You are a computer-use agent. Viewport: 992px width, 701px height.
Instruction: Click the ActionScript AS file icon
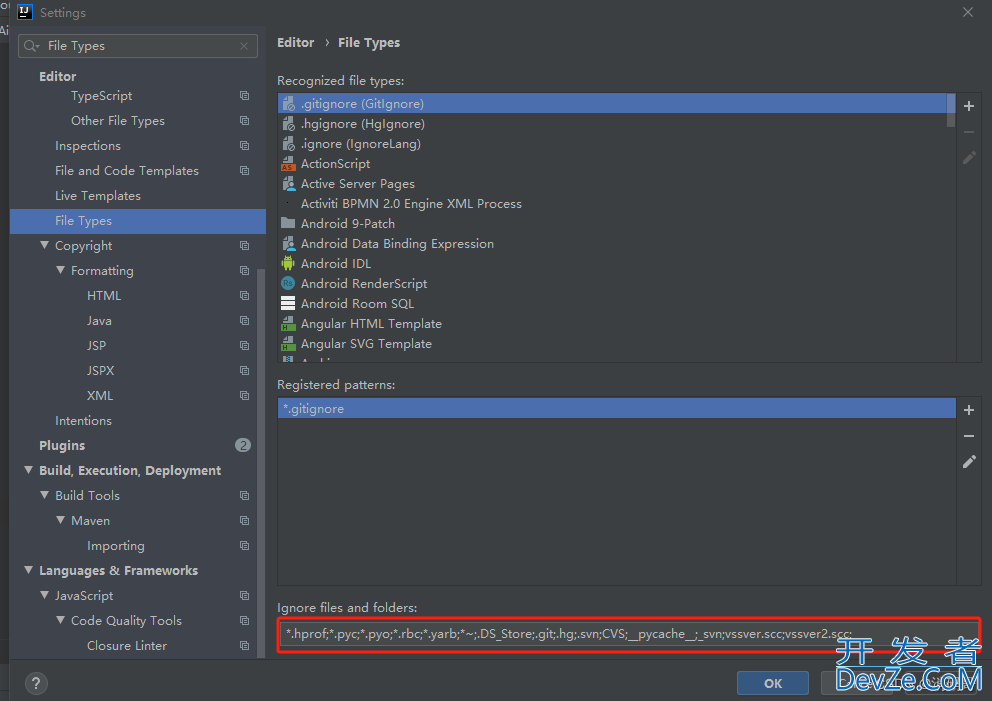point(288,164)
